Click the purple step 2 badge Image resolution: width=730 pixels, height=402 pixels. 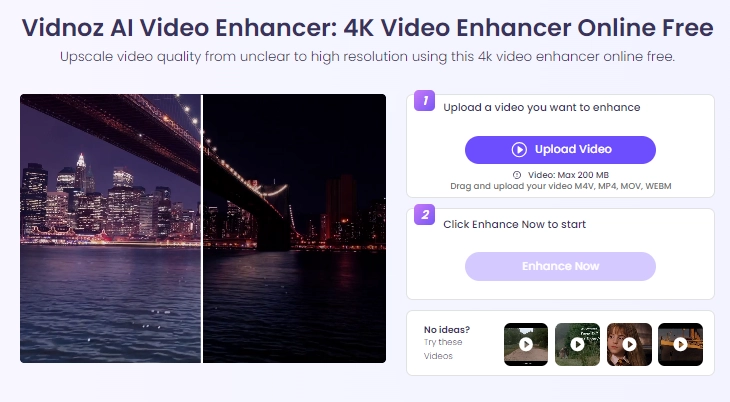(x=425, y=215)
